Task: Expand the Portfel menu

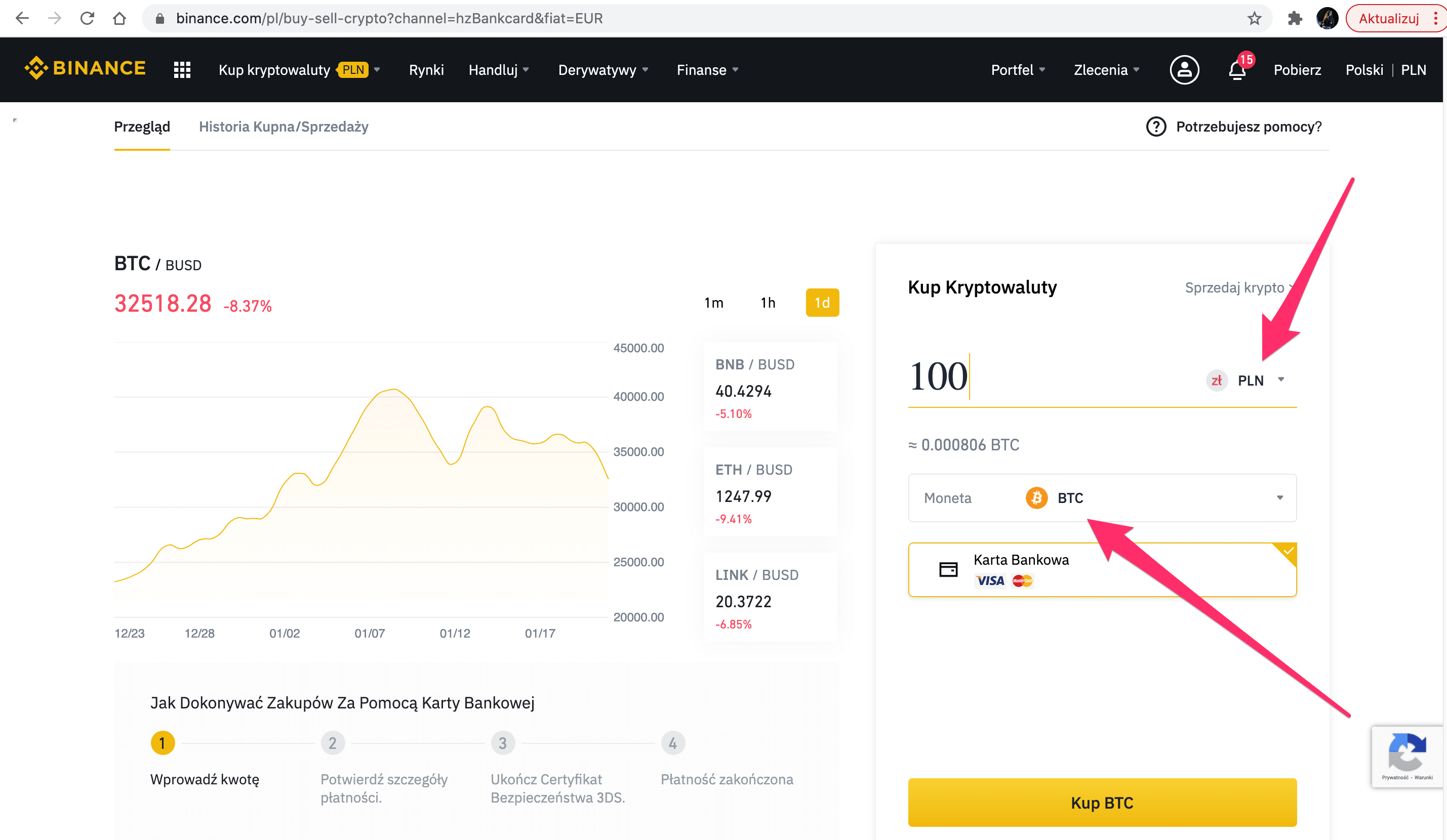Action: coord(1018,69)
